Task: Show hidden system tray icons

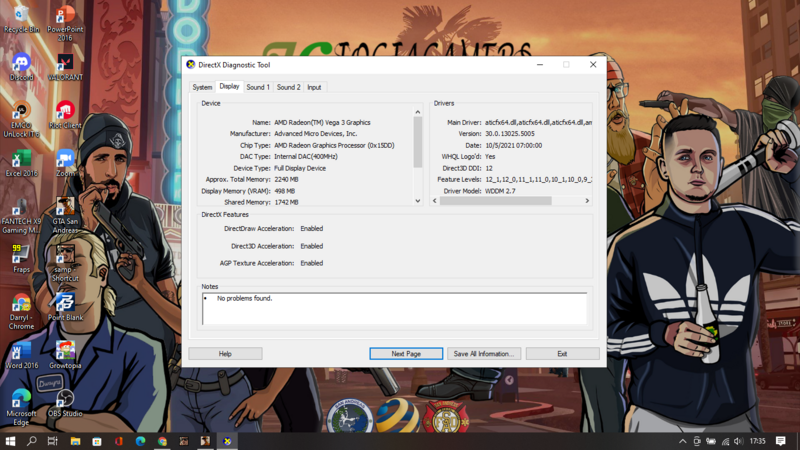Action: pos(682,441)
